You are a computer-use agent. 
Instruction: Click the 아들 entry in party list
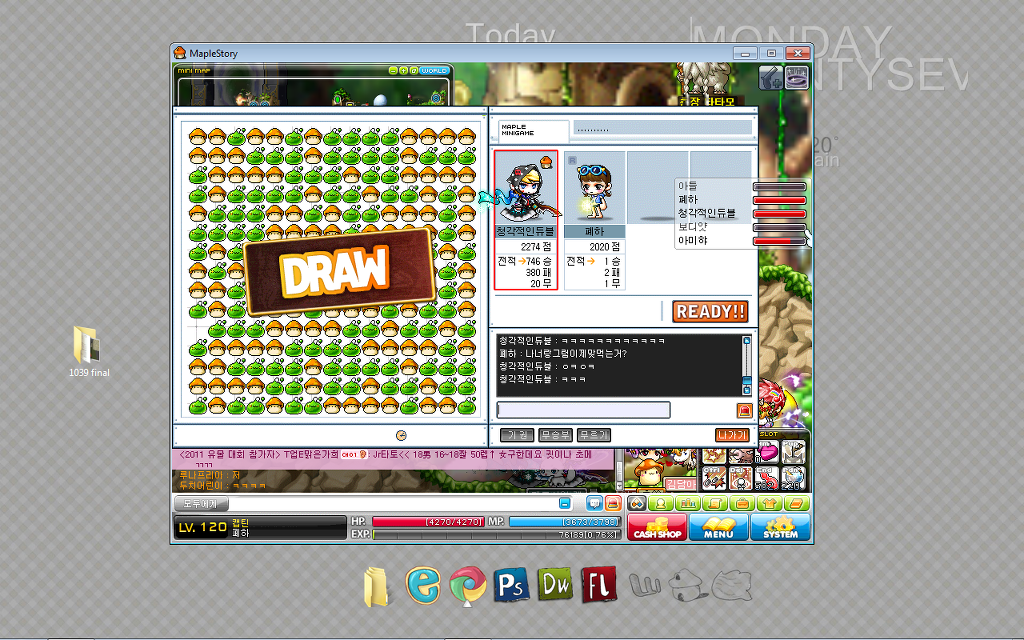tap(688, 186)
